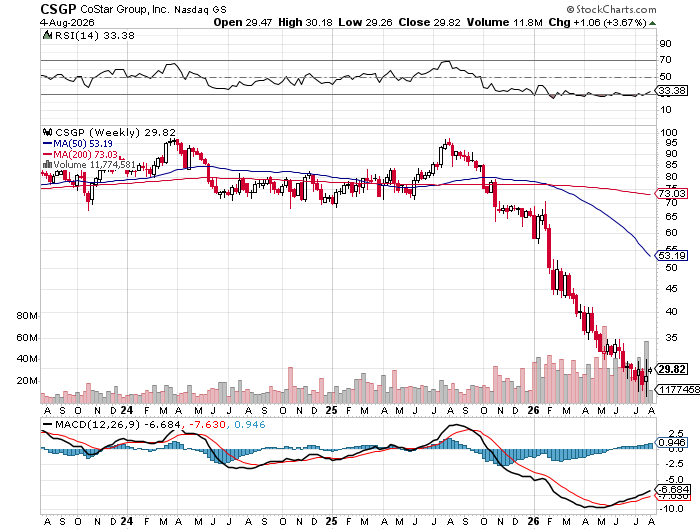Viewport: 700px width, 530px height.
Task: Click the RSI(14) 33.38 legend text
Action: [94, 35]
